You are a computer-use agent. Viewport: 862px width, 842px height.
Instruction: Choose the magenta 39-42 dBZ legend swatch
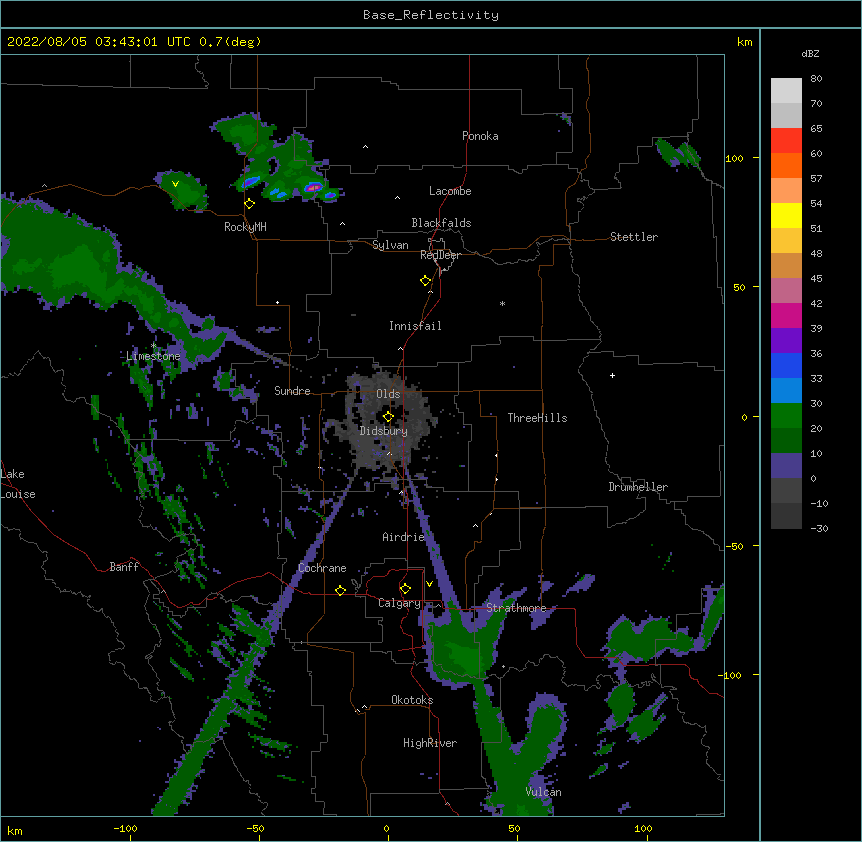(786, 315)
